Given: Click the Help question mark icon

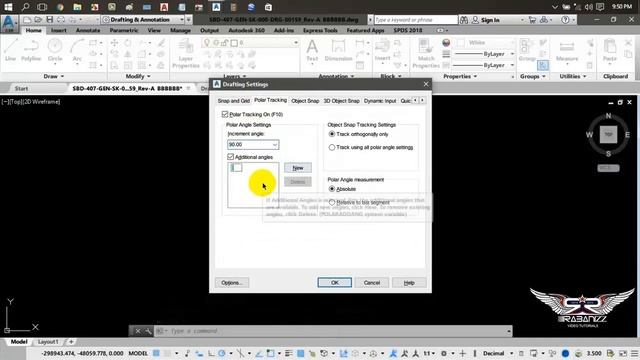Looking at the screenshot, I should click(565, 20).
